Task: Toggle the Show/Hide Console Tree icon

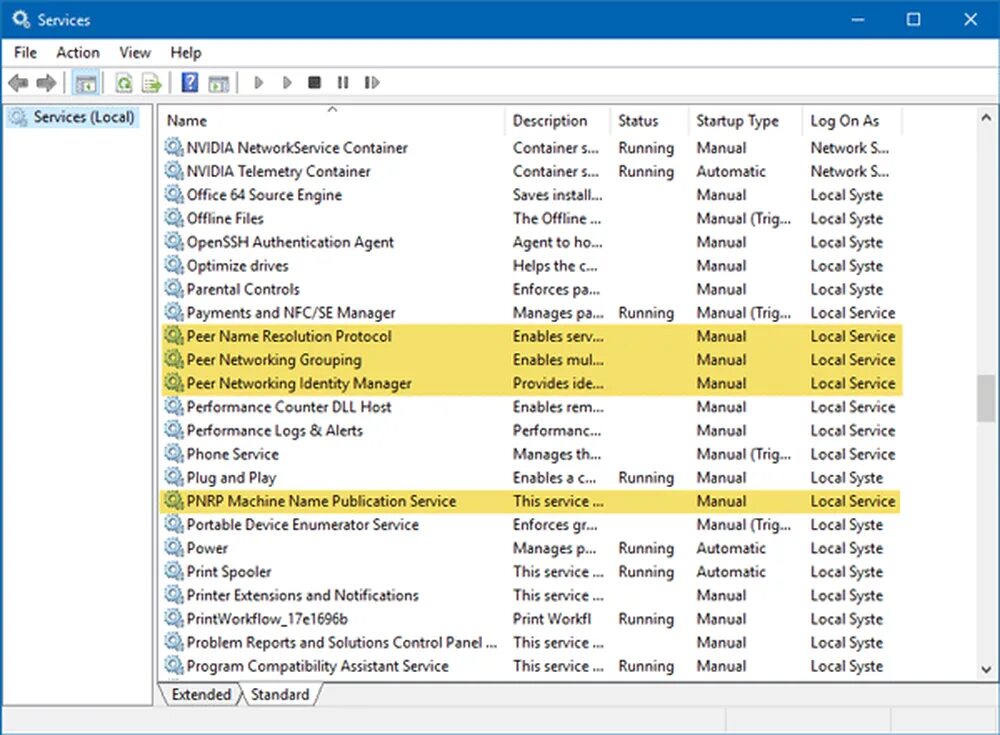Action: click(87, 82)
